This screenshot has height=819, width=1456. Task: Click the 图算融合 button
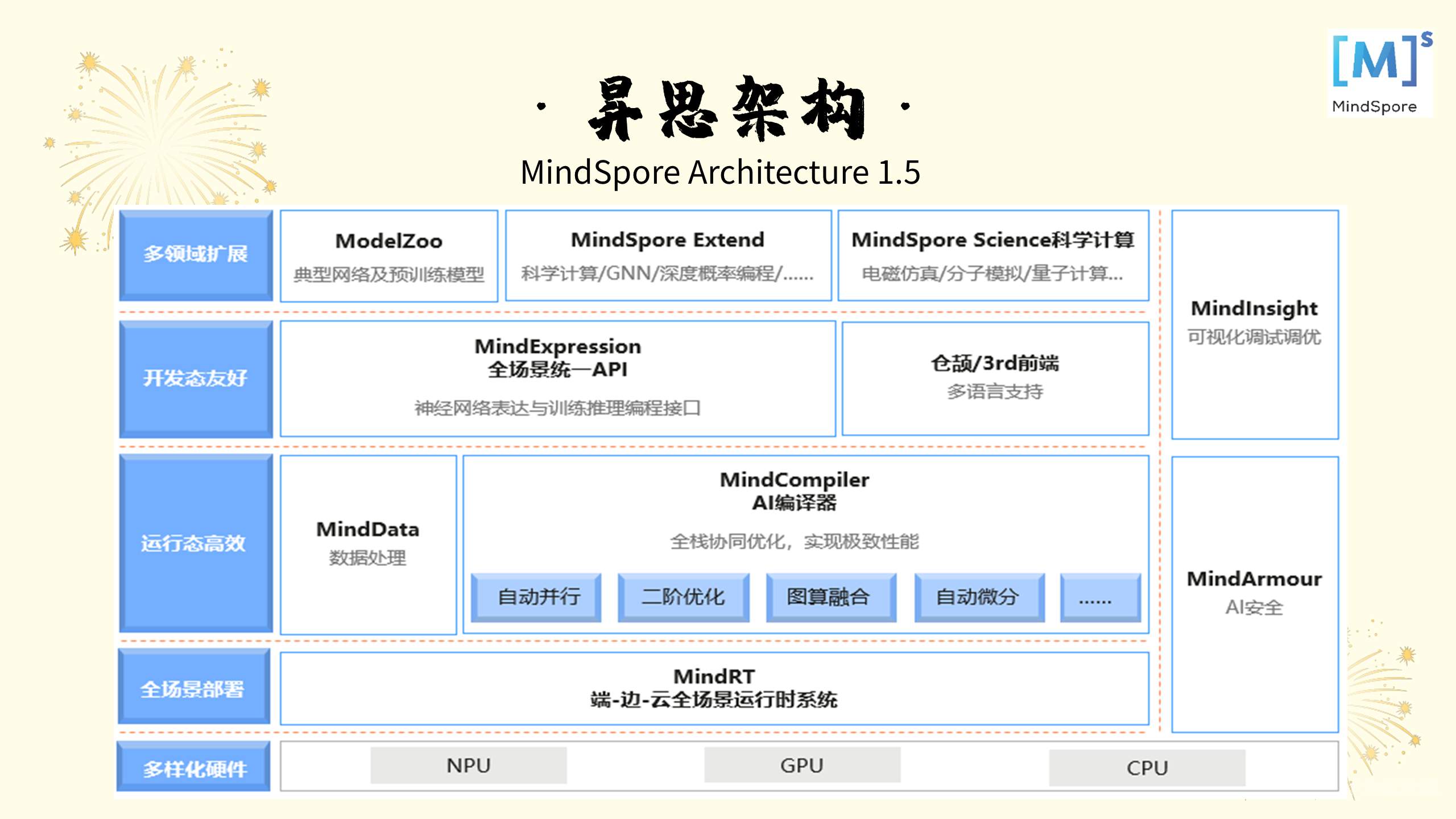(x=830, y=597)
